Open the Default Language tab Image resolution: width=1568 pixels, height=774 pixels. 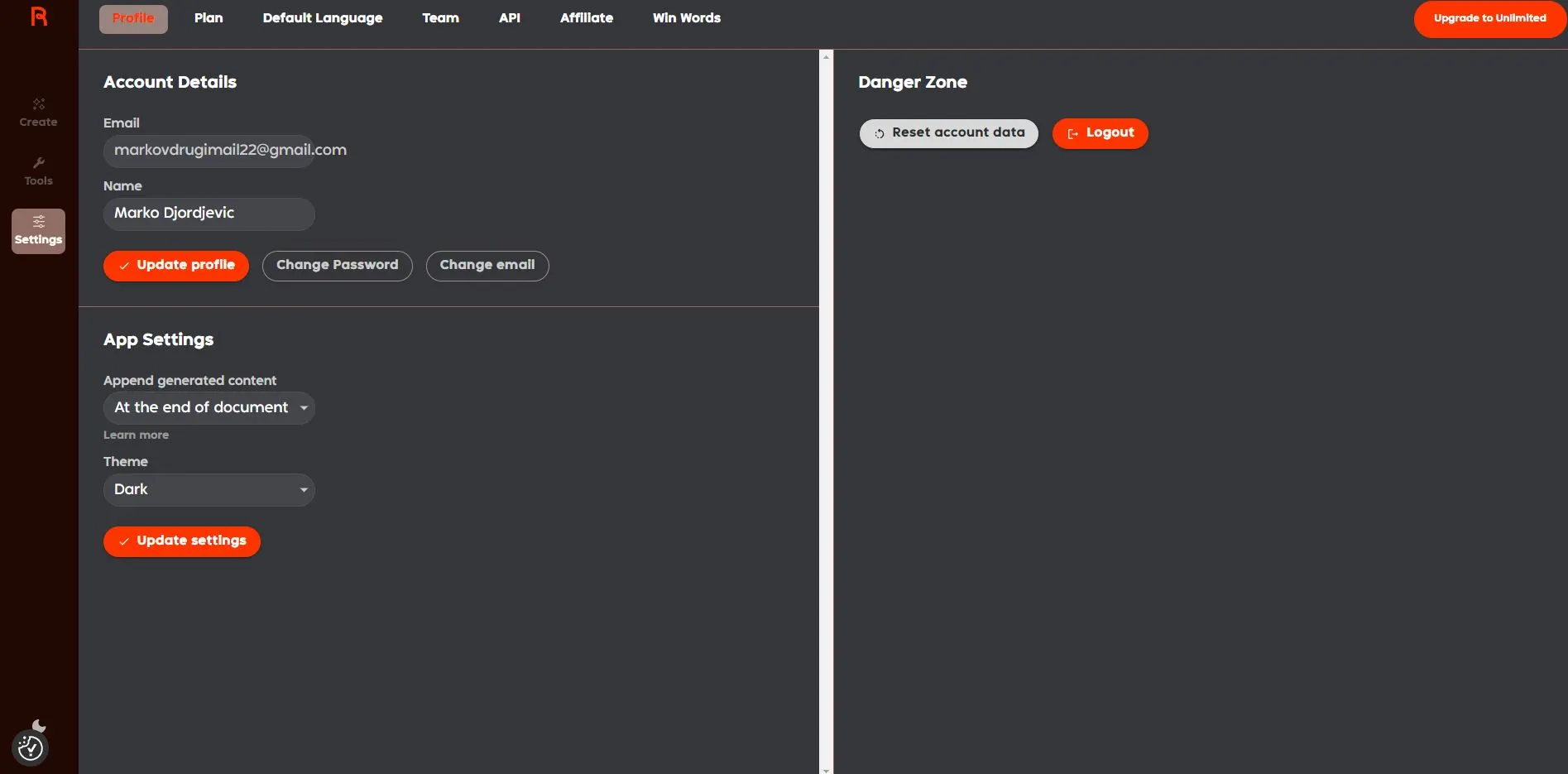323,18
